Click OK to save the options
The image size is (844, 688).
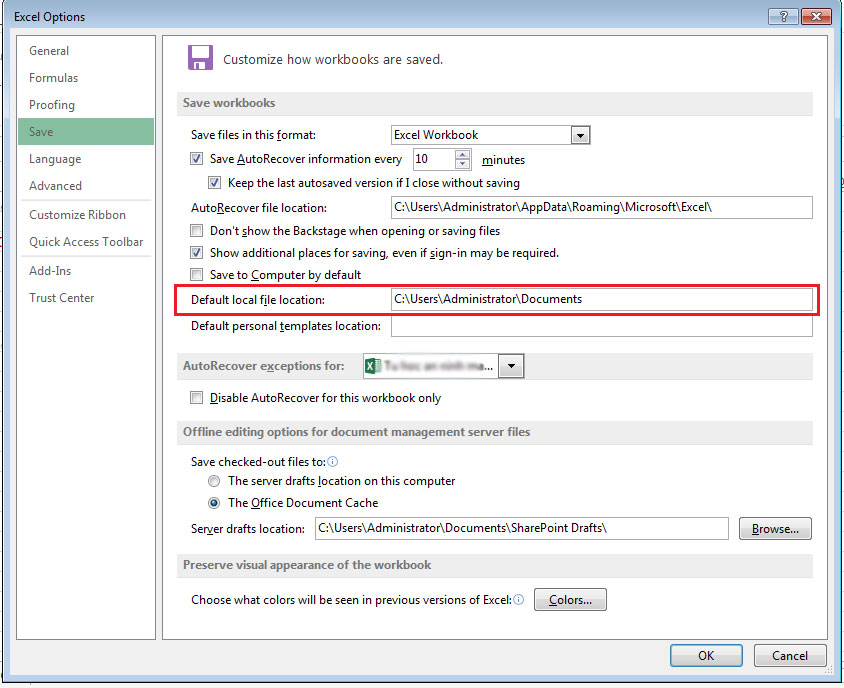(706, 655)
